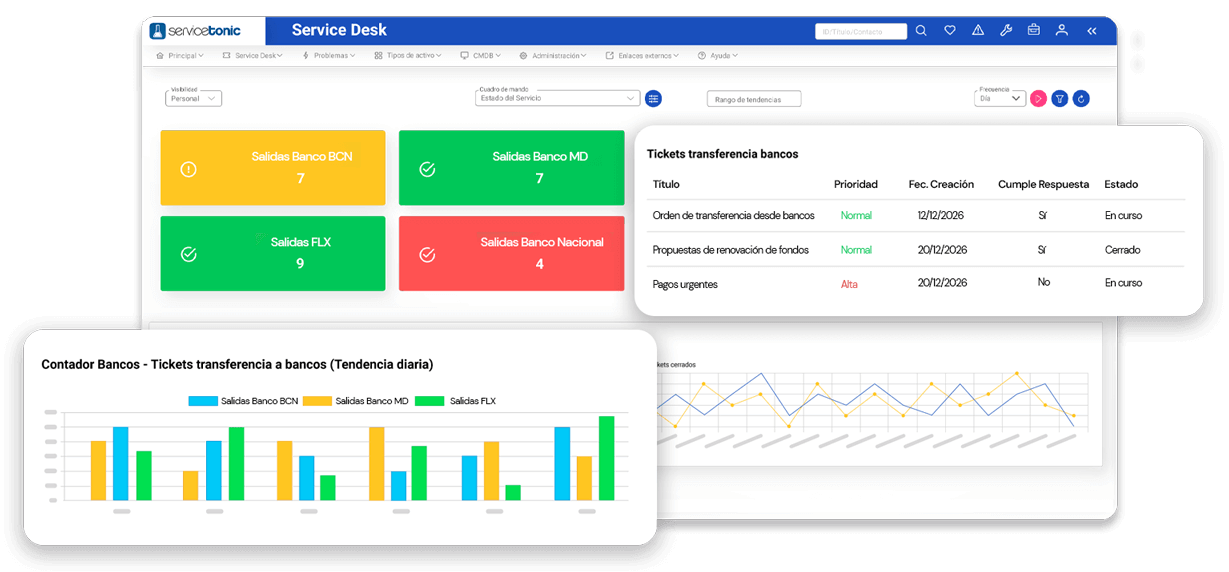Click the blue refresh icon
This screenshot has width=1229, height=572.
pos(1080,98)
